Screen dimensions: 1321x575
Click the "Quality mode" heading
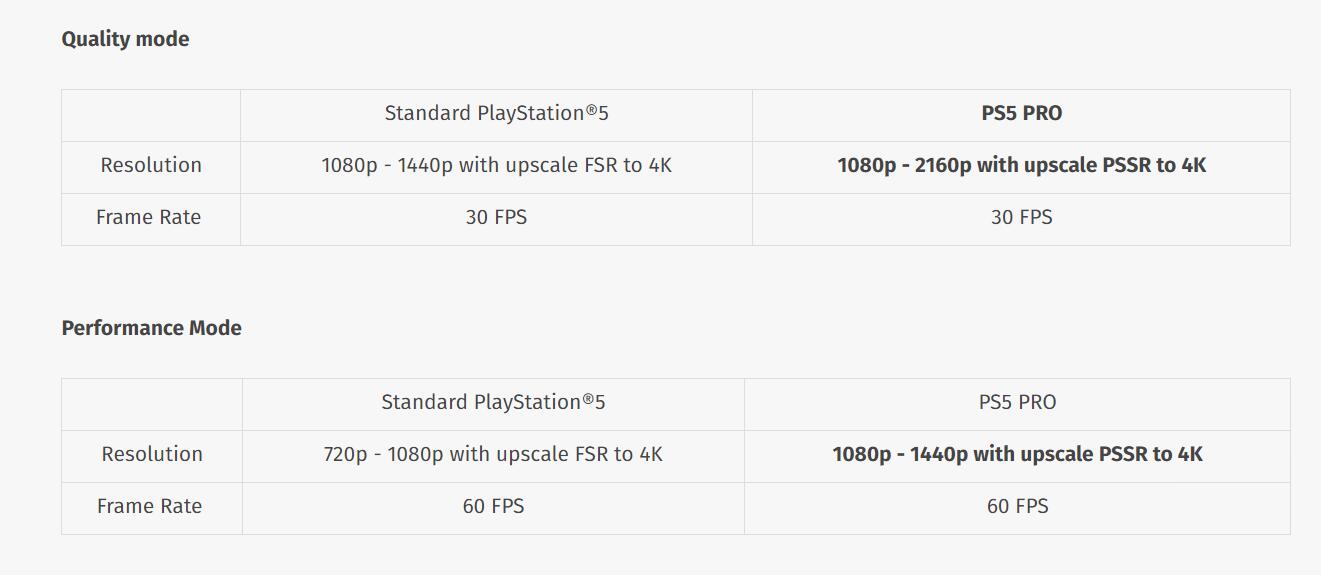tap(125, 39)
